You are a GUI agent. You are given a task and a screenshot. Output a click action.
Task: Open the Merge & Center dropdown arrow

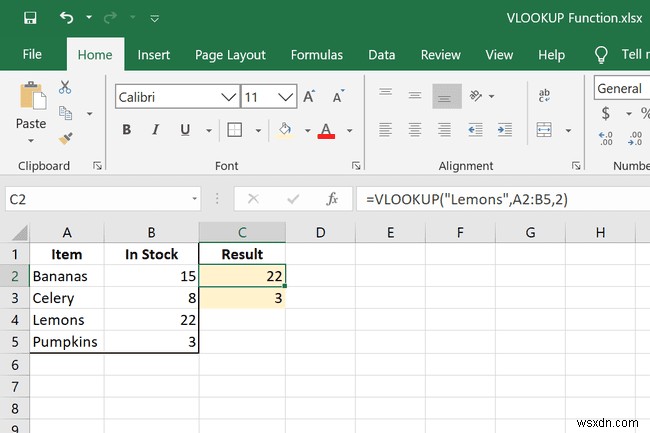568,131
